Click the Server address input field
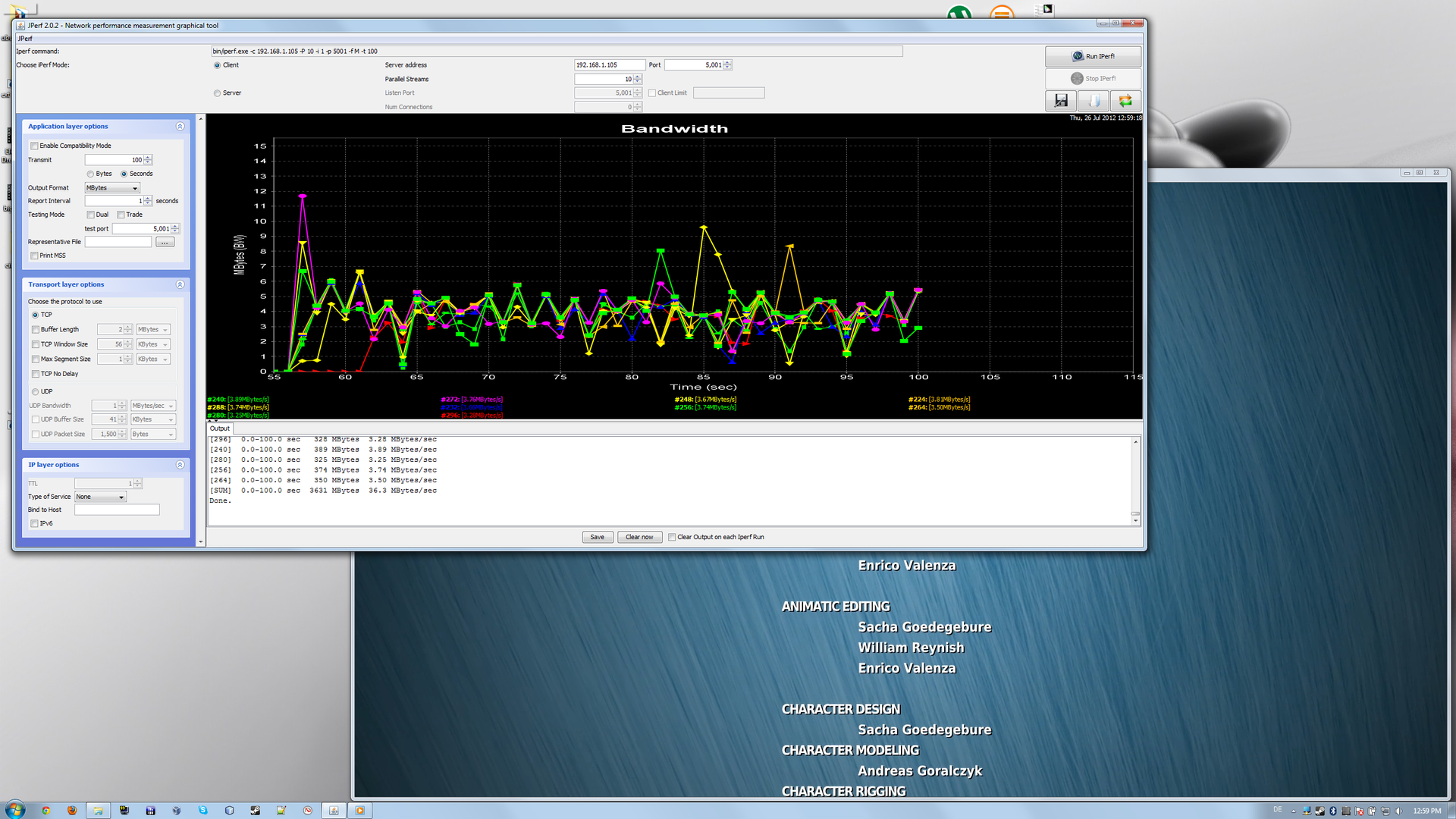The width and height of the screenshot is (1456, 819). click(609, 65)
